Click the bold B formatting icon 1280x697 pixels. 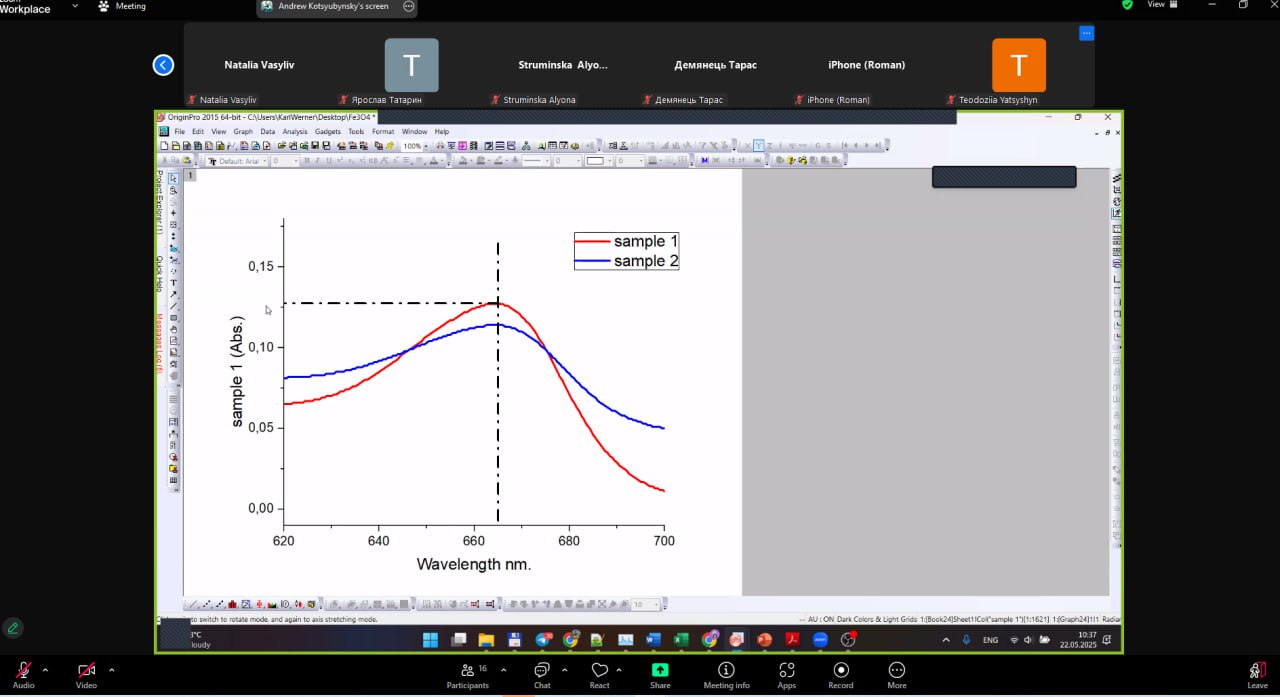pos(306,161)
